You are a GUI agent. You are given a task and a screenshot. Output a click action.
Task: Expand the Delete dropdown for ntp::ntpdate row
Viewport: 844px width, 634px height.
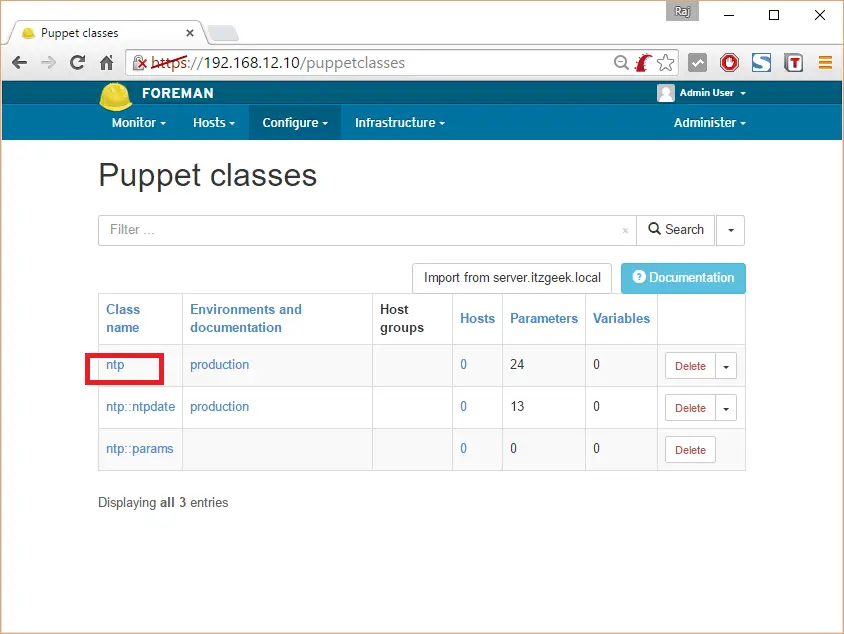pos(726,408)
